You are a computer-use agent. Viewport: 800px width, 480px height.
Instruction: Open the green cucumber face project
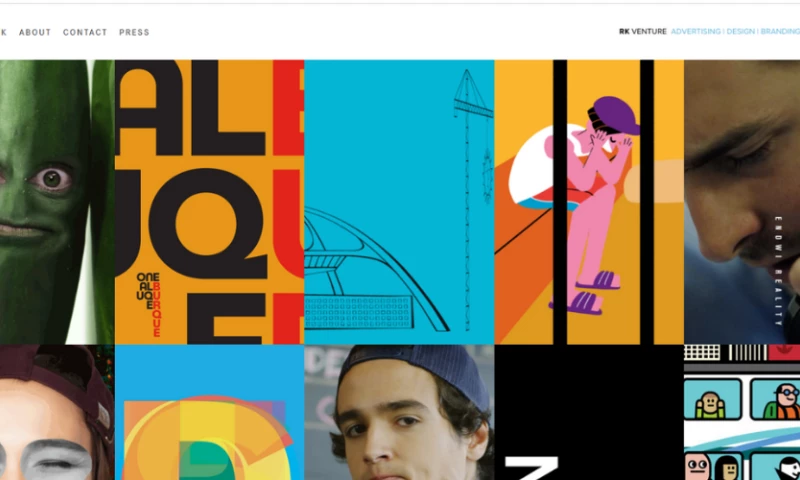tap(57, 202)
